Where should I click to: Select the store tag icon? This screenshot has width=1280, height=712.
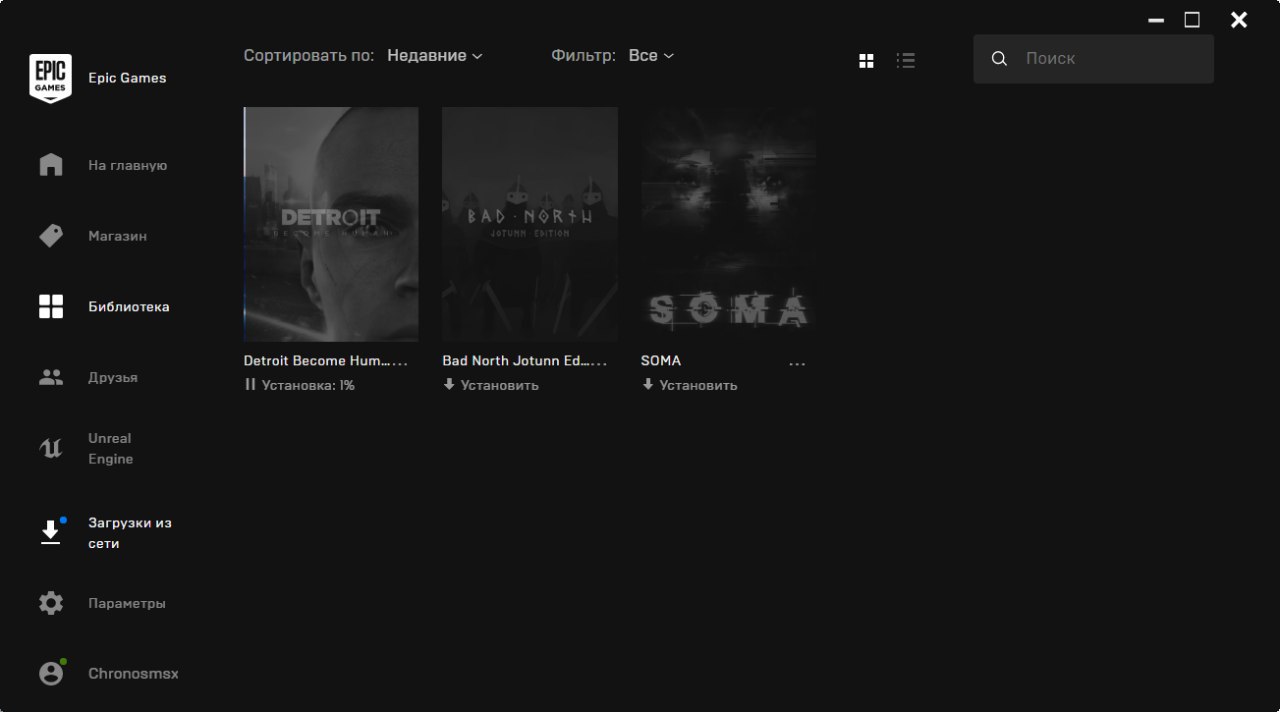[x=51, y=236]
